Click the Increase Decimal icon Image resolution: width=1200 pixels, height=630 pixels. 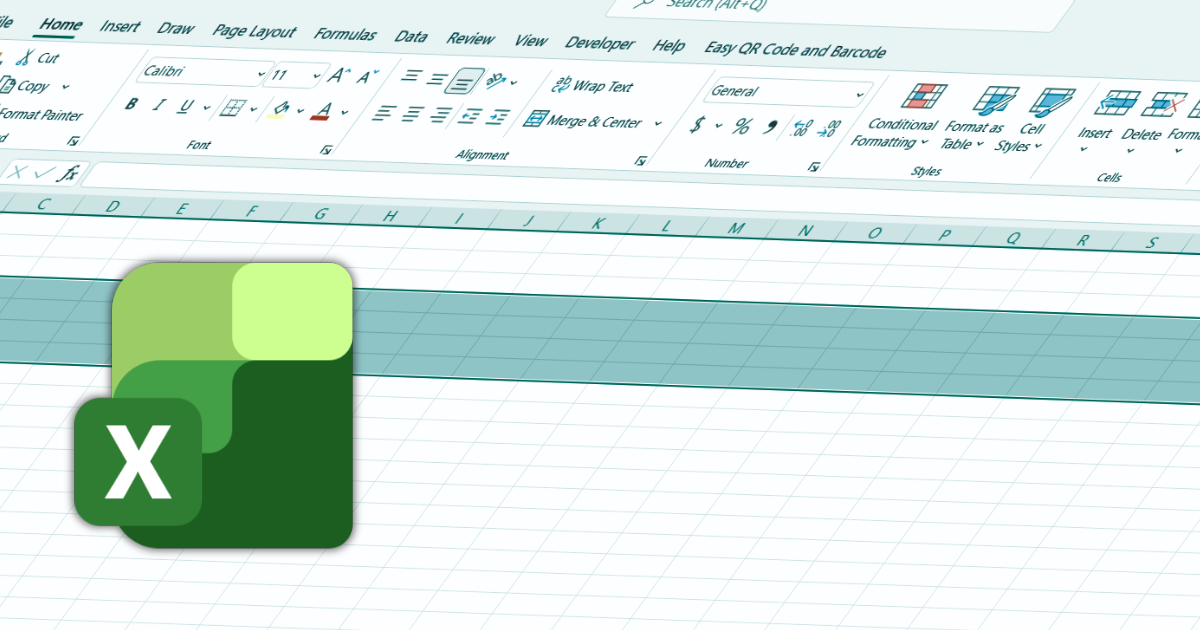click(801, 129)
